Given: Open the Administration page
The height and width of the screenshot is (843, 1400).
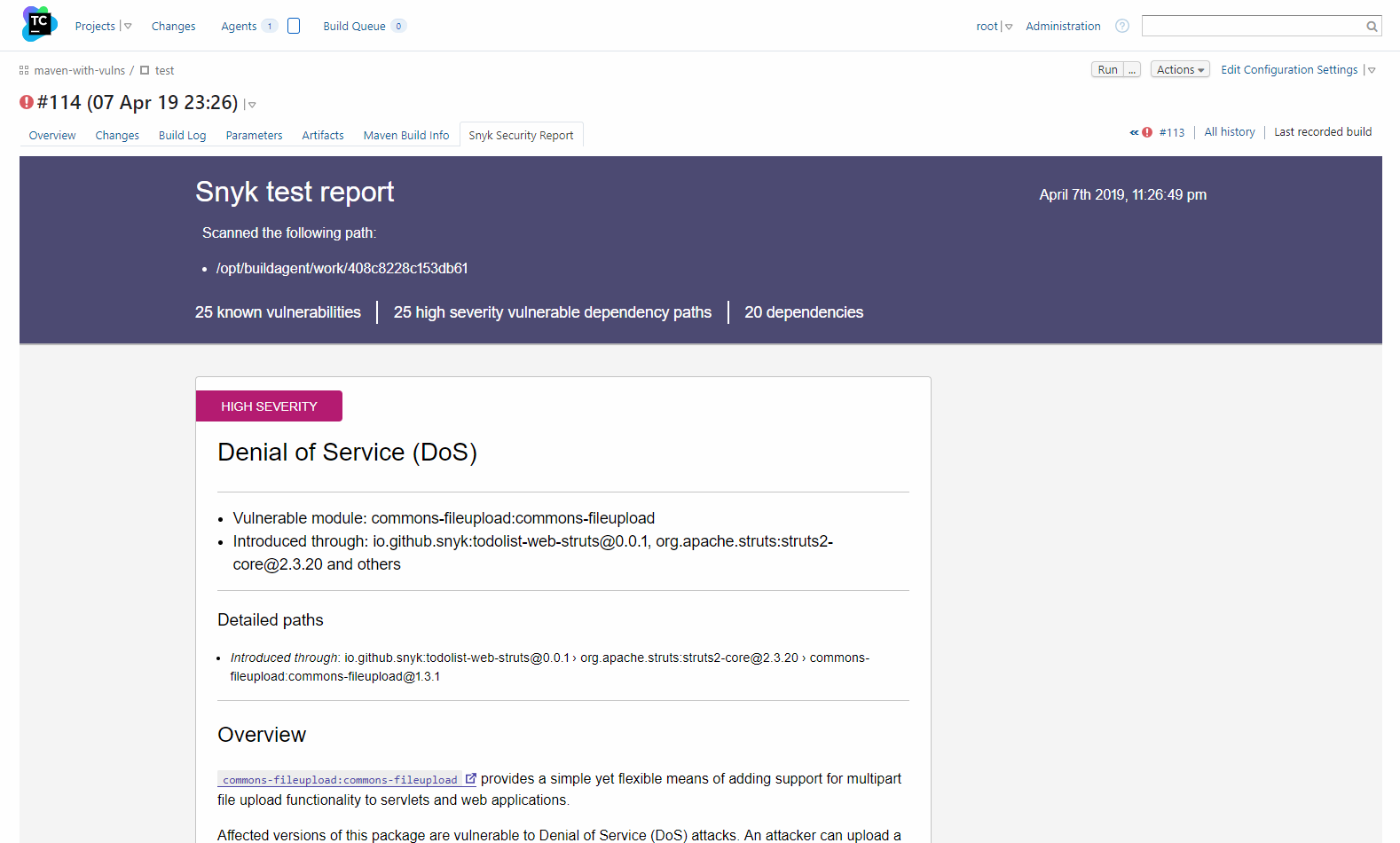Looking at the screenshot, I should pyautogui.click(x=1063, y=26).
